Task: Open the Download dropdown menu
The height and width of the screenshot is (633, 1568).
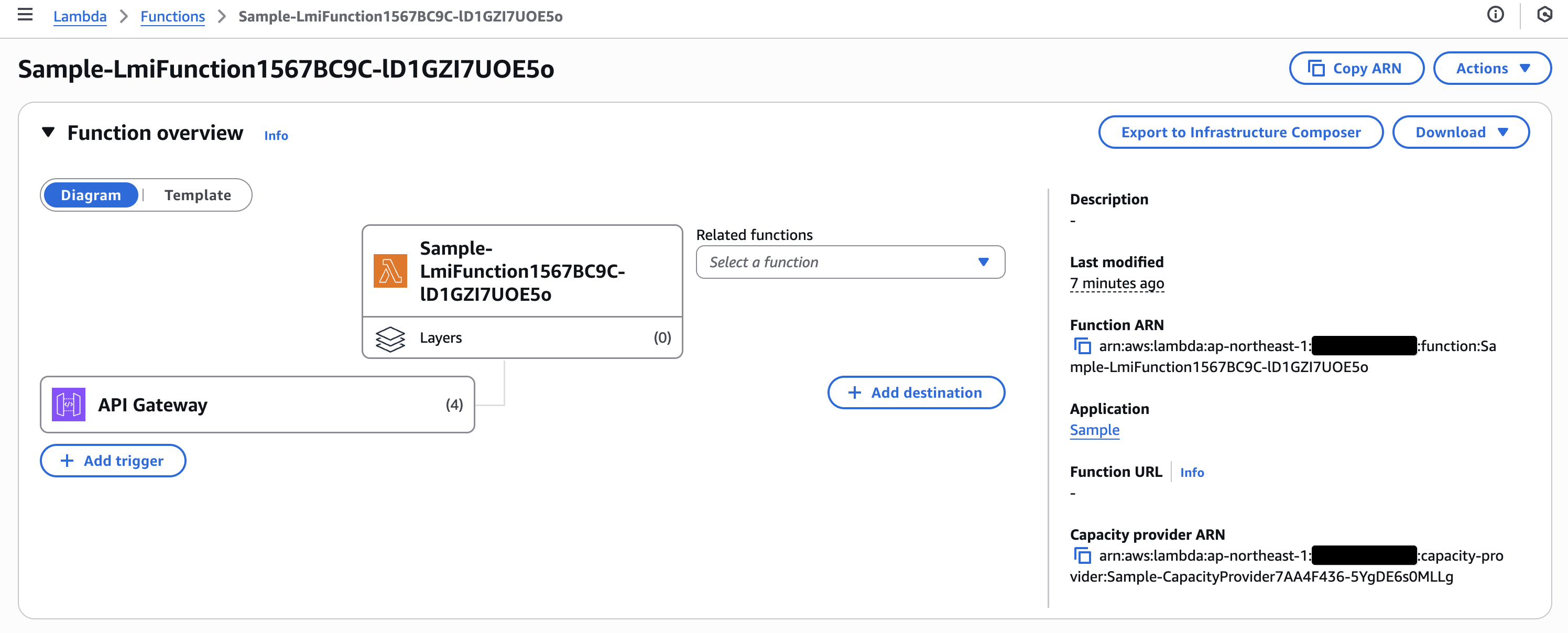Action: [1460, 132]
